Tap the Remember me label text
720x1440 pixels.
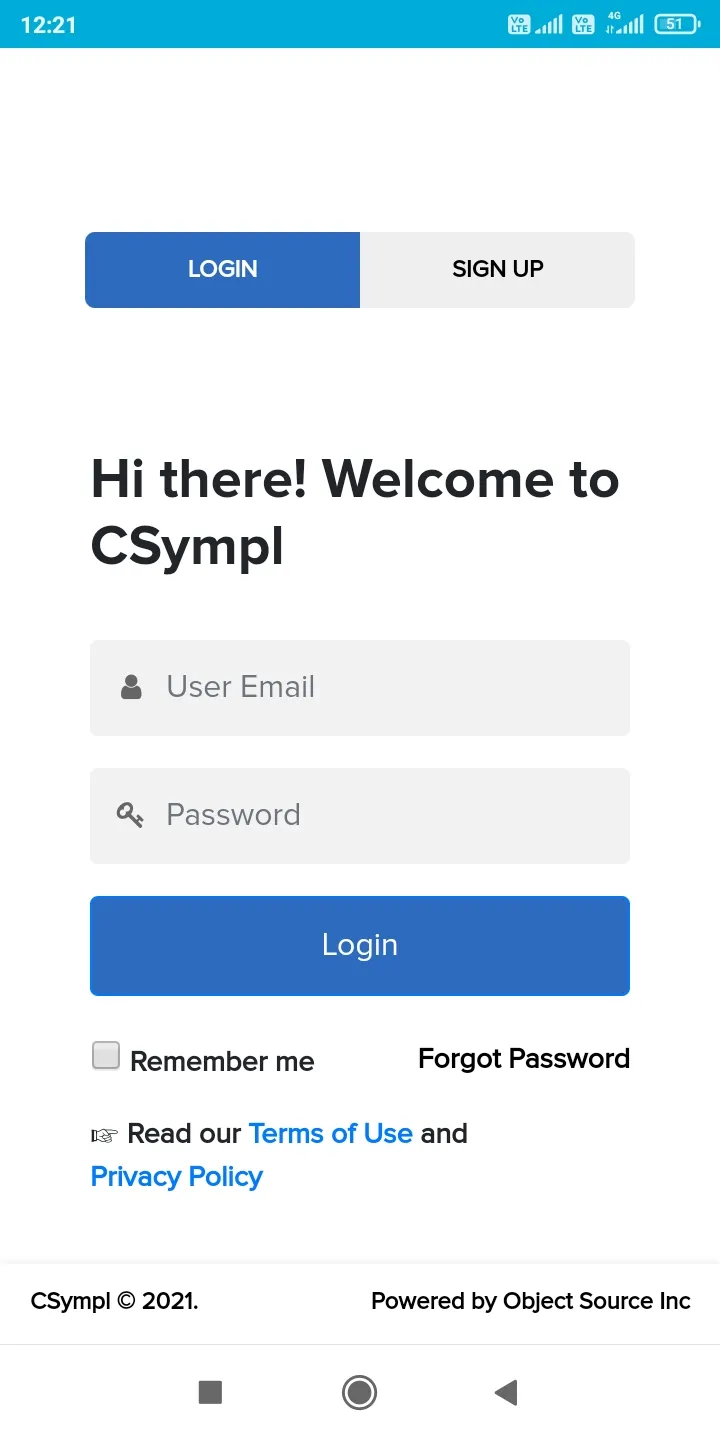[222, 1061]
